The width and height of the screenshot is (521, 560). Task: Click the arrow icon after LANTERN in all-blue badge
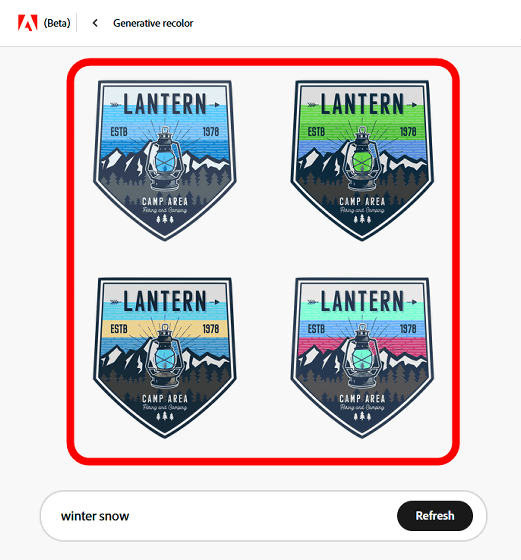tap(215, 105)
